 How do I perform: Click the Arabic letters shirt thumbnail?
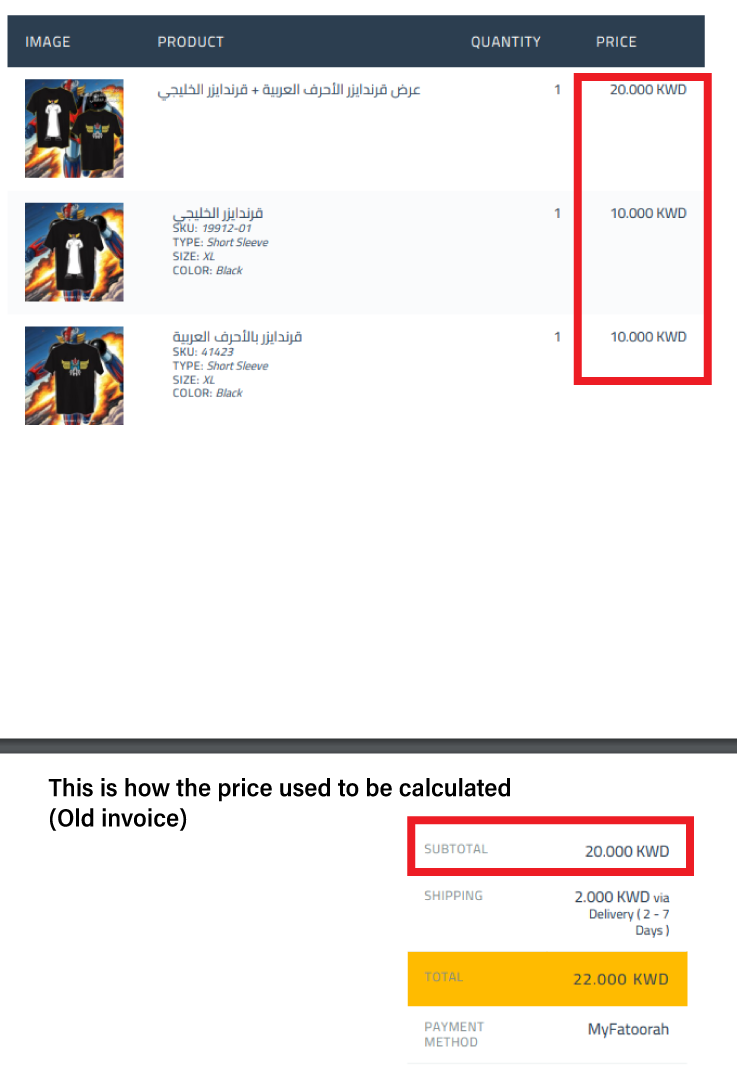pyautogui.click(x=74, y=375)
